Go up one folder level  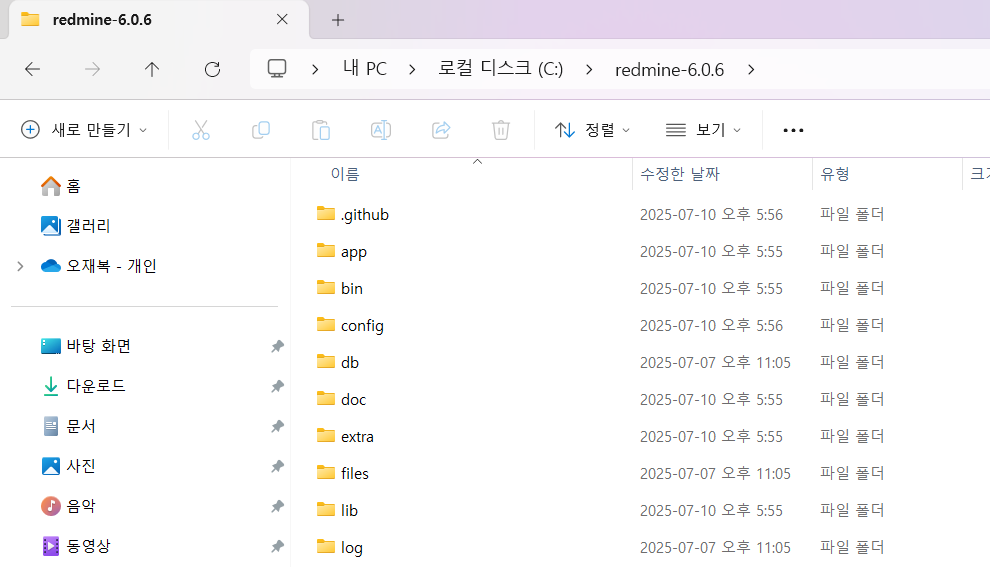152,69
